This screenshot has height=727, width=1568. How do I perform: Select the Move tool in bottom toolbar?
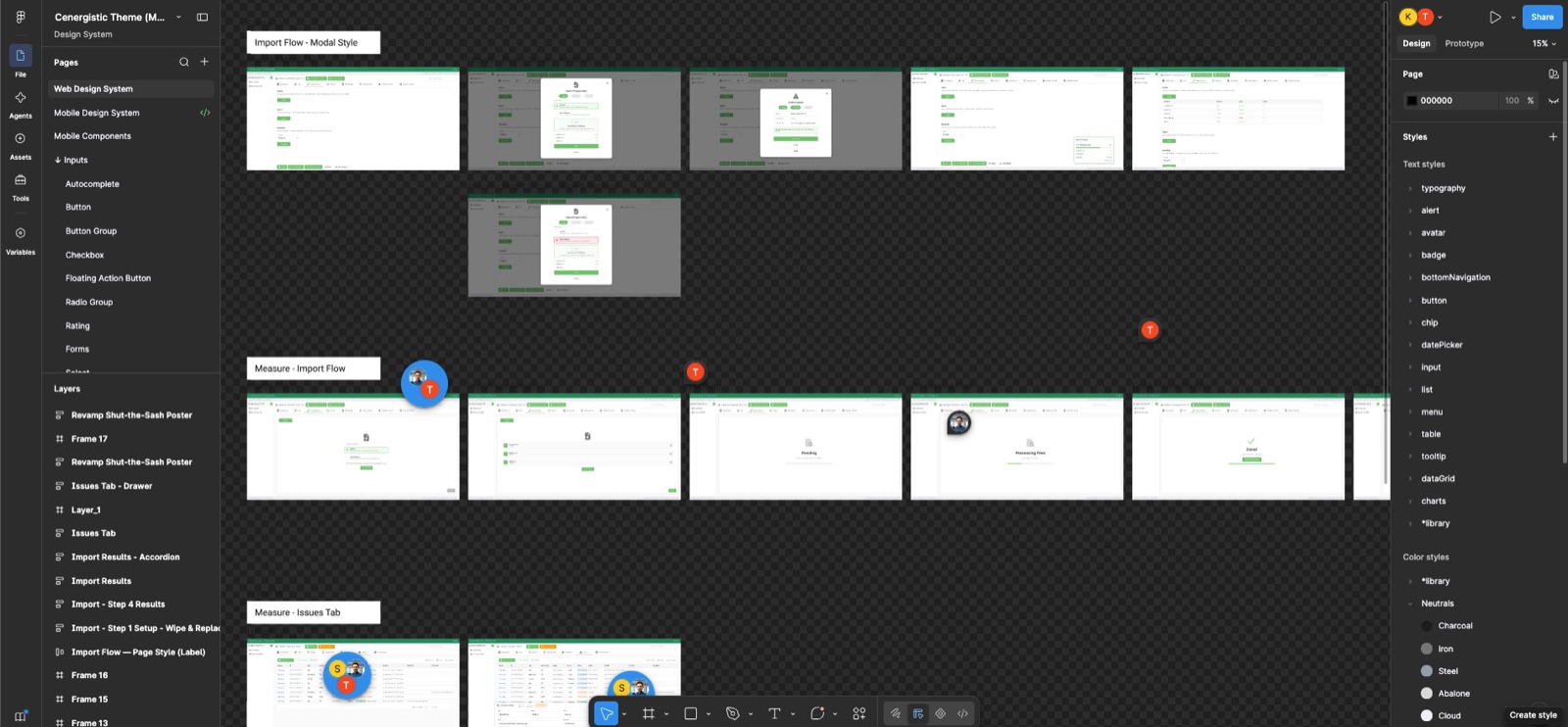point(607,713)
